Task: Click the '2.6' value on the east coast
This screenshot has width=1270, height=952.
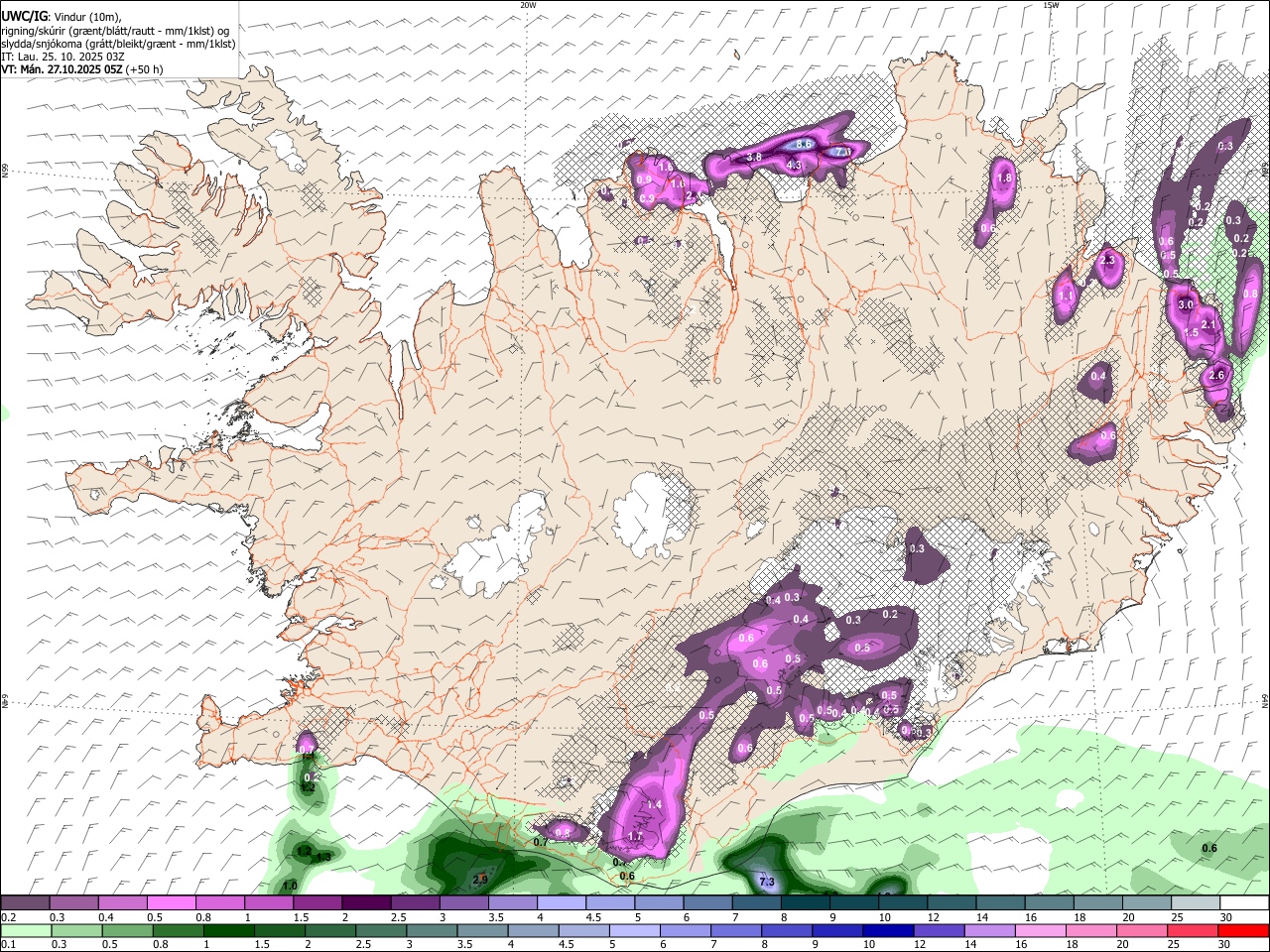Action: click(x=1218, y=375)
